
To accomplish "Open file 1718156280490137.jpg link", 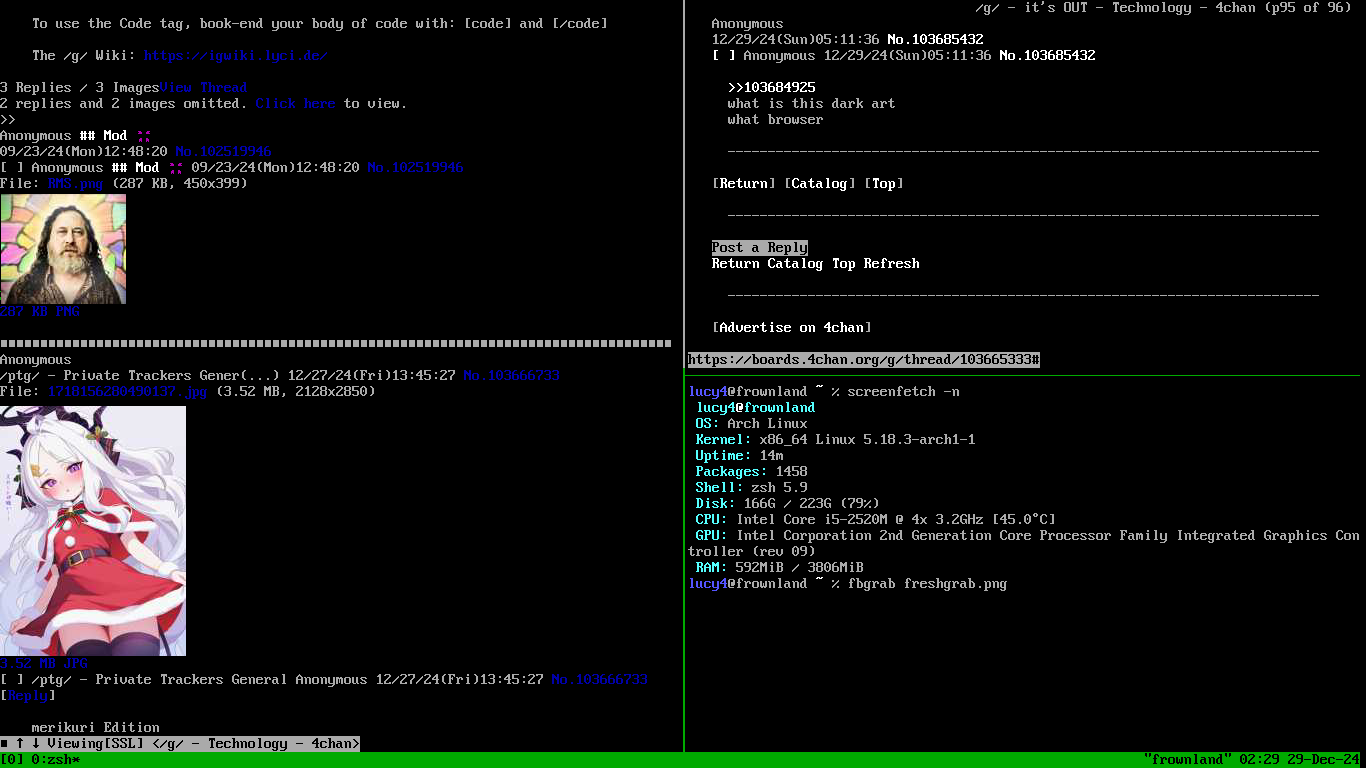I will click(127, 391).
